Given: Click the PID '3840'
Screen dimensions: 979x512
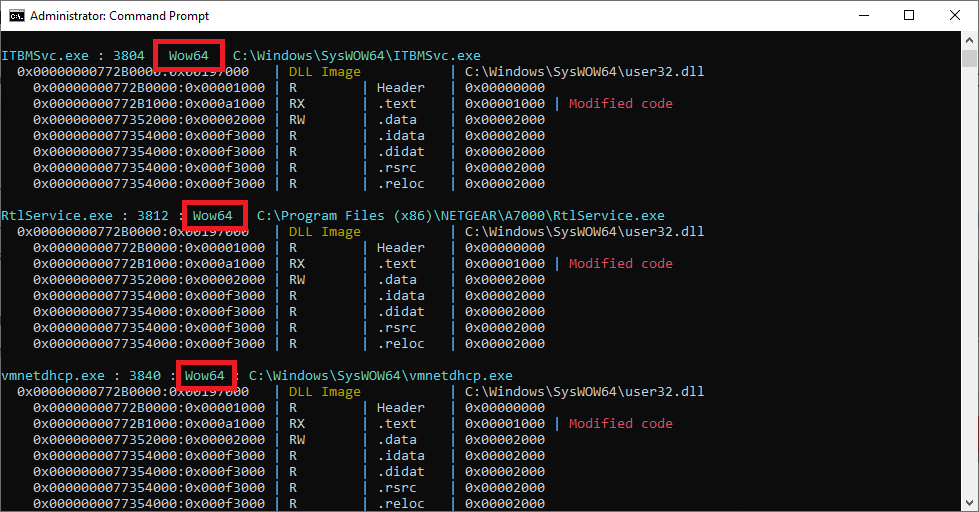Looking at the screenshot, I should (145, 375).
